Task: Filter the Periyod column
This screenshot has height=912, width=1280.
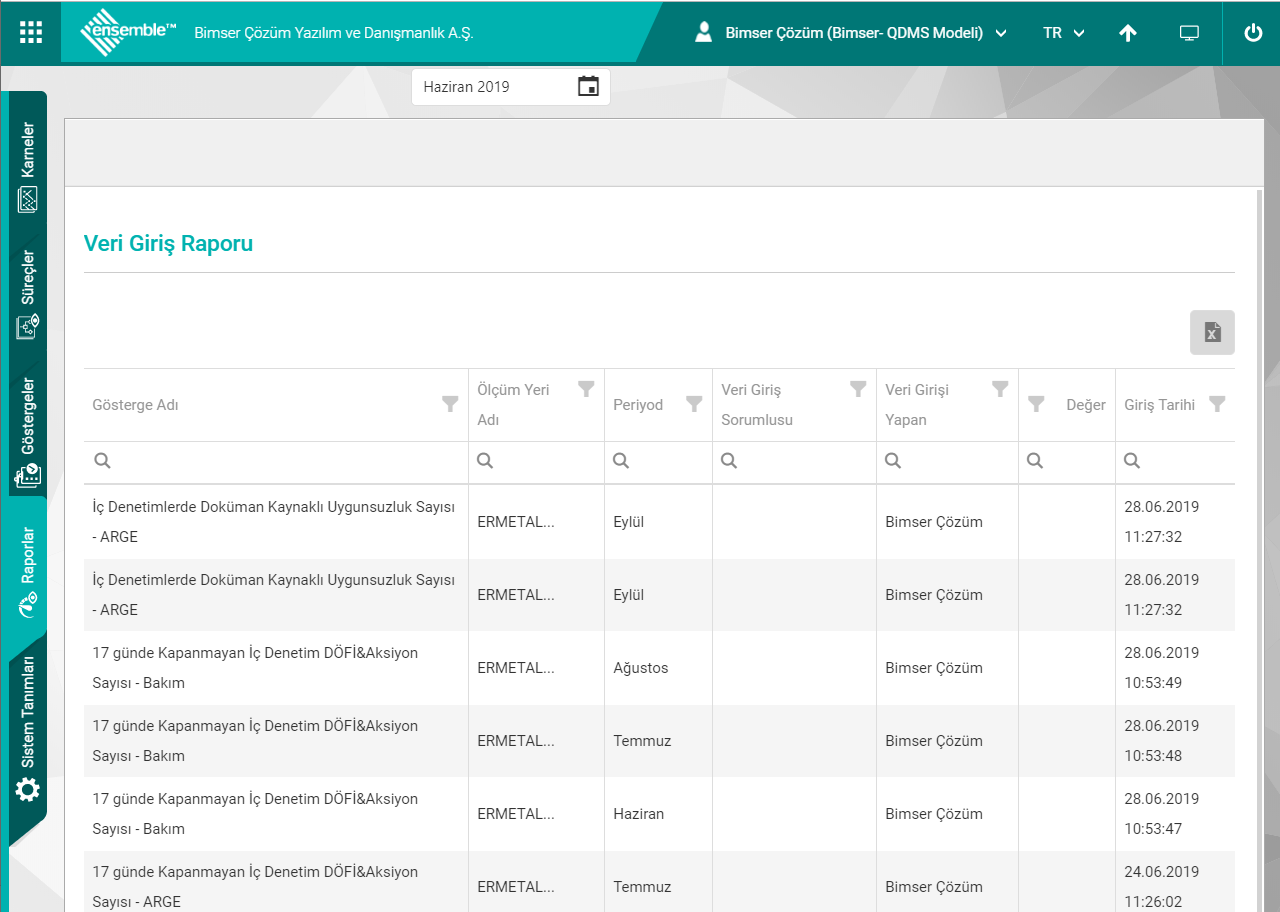Action: pos(694,404)
